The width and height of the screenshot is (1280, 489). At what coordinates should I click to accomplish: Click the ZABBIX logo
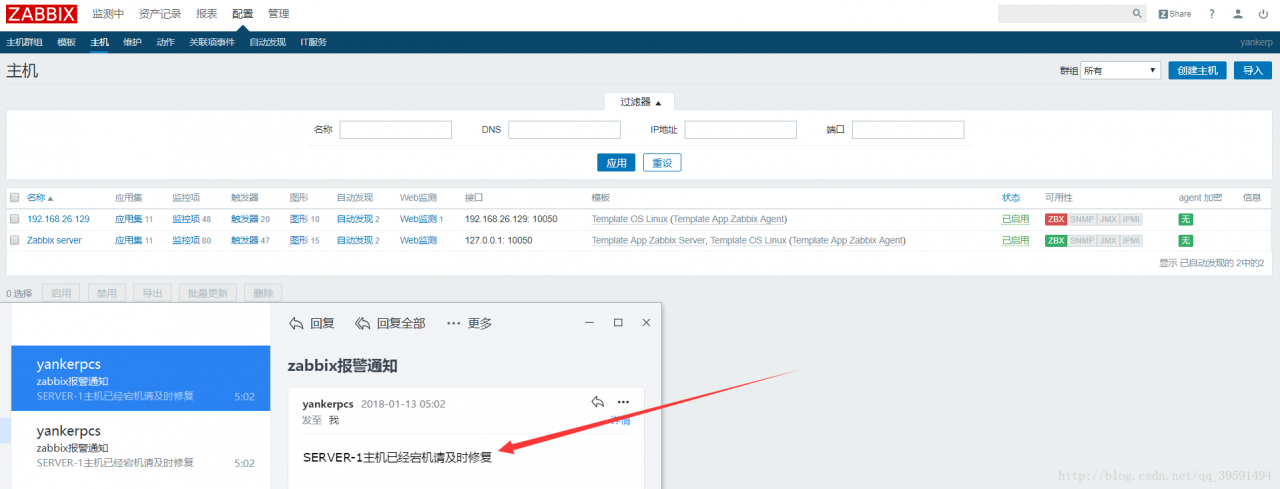pyautogui.click(x=41, y=14)
